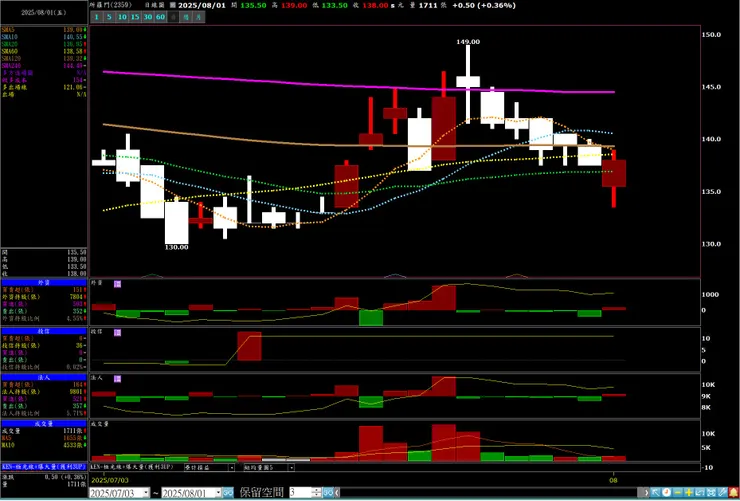Click GO button beside the 保留空間 spinner
This screenshot has height=501, width=740.
(328, 493)
